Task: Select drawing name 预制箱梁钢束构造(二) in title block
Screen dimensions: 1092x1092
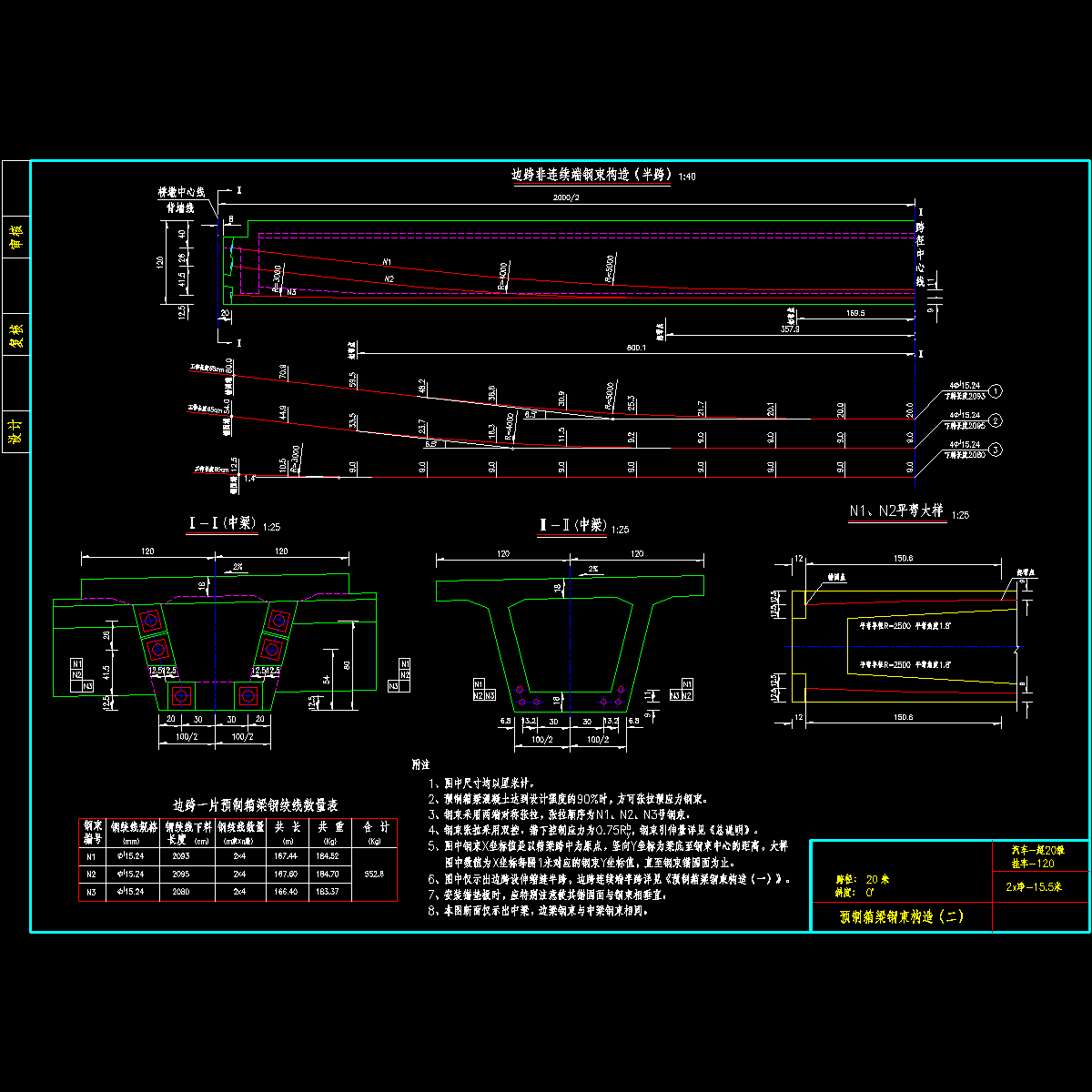Action: point(900,917)
